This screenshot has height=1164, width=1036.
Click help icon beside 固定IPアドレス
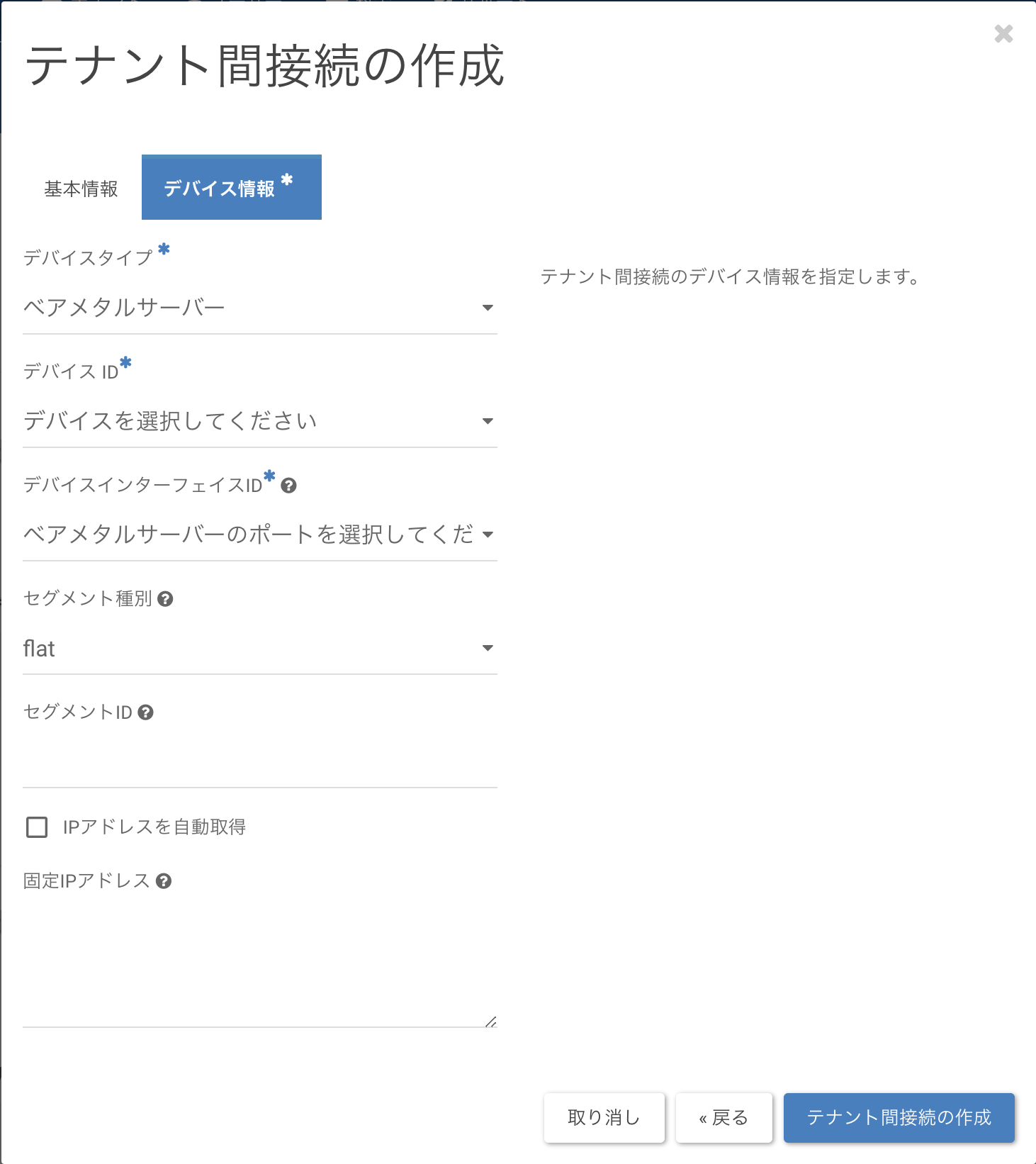[164, 881]
